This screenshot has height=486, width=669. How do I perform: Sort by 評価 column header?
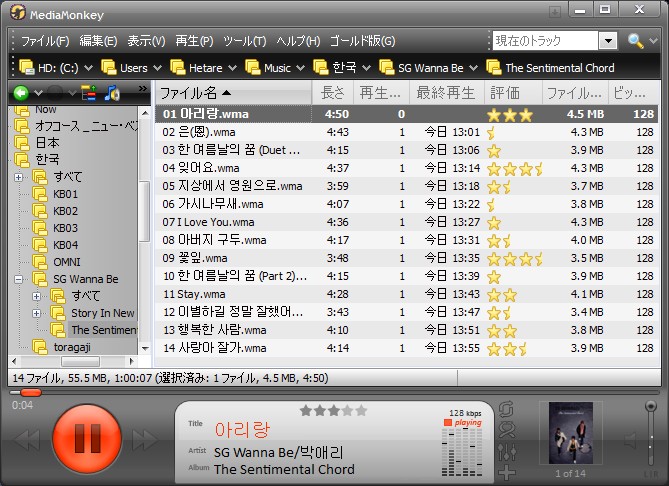(x=513, y=93)
